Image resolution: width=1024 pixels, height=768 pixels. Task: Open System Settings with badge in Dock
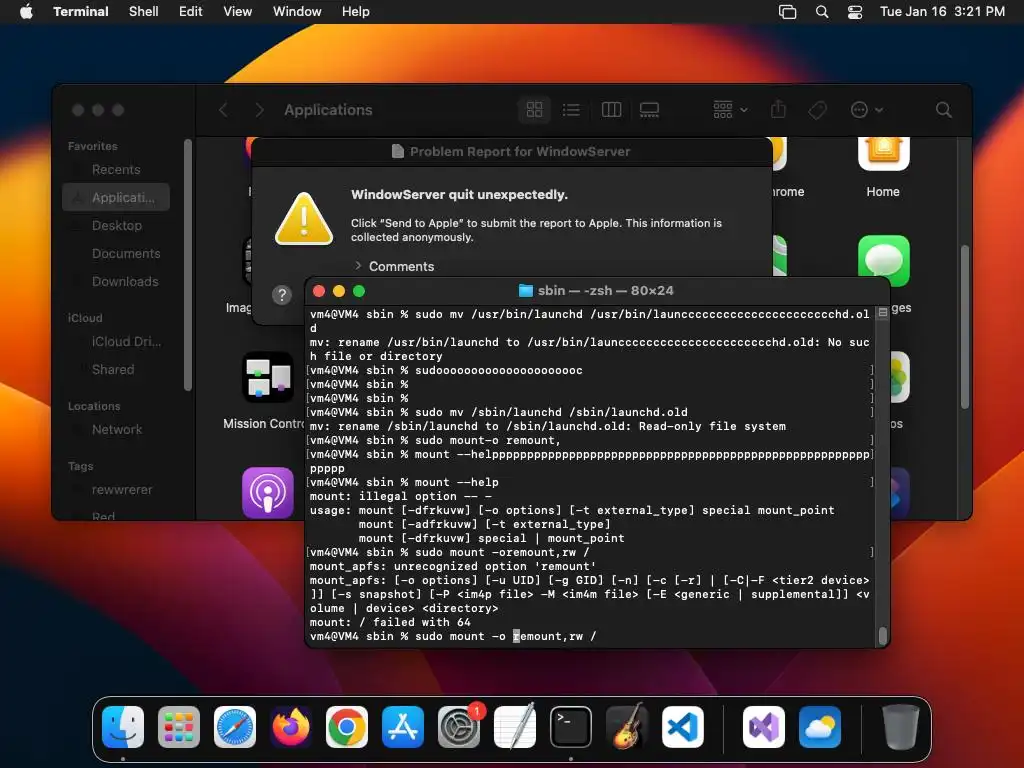point(459,727)
